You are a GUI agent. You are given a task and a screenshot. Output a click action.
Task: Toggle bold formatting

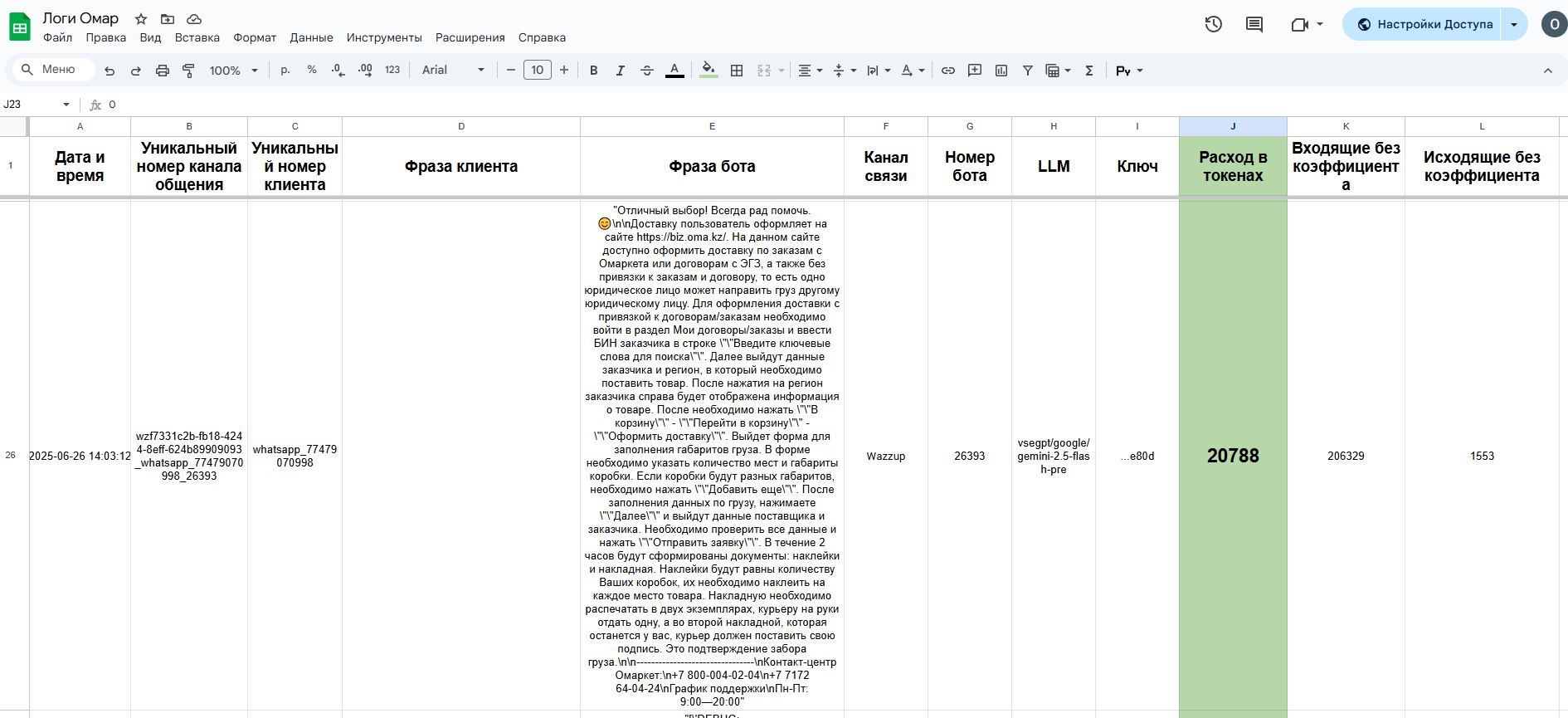coord(594,71)
